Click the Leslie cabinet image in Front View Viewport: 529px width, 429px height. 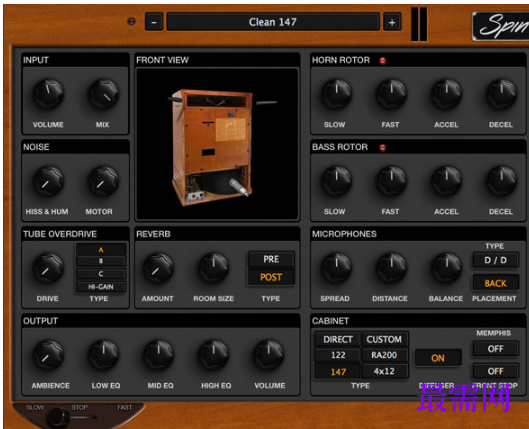click(x=213, y=147)
